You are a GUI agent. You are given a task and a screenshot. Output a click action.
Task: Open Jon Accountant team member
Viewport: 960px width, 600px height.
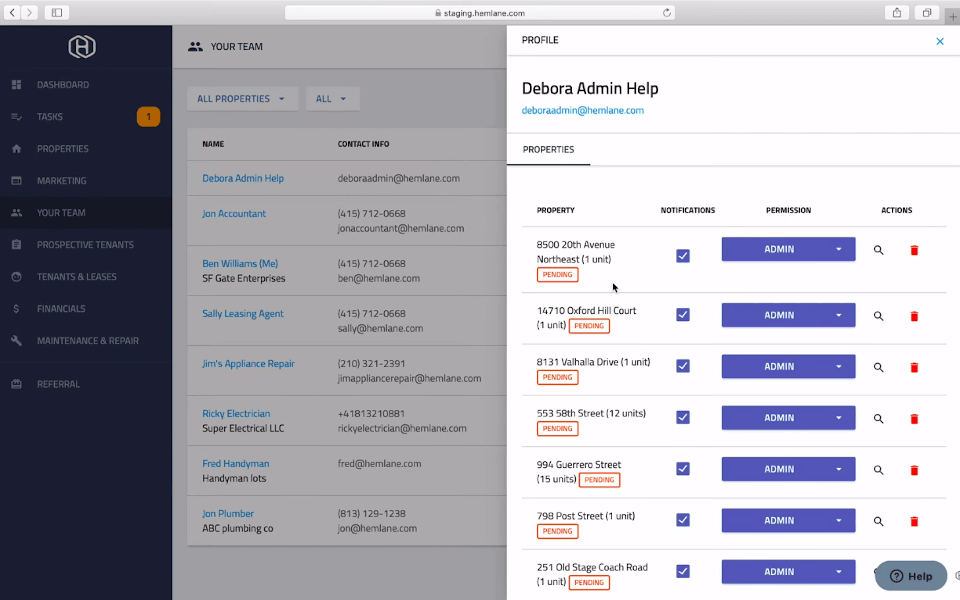234,214
